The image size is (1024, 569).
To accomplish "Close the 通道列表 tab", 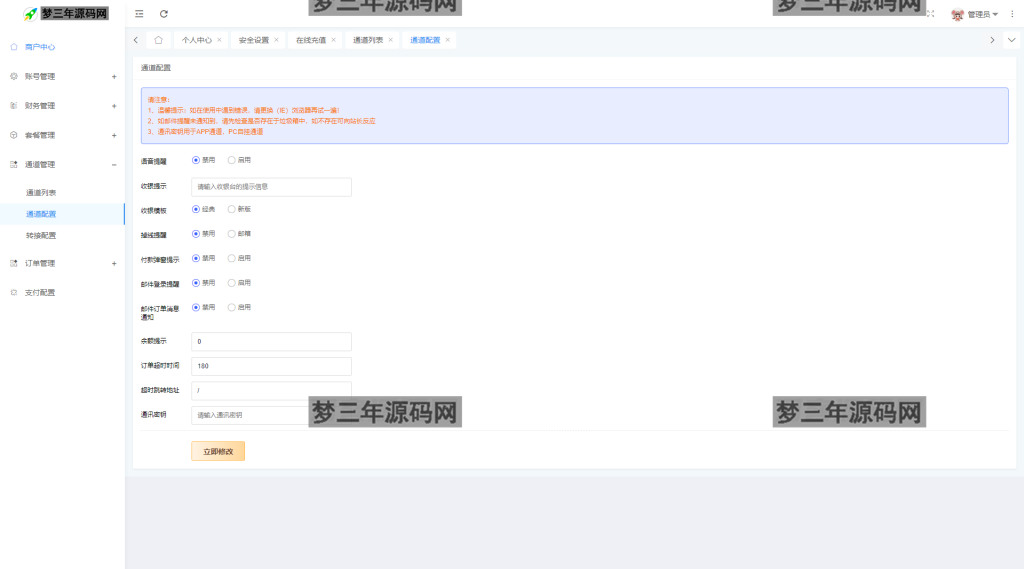I will pyautogui.click(x=391, y=40).
